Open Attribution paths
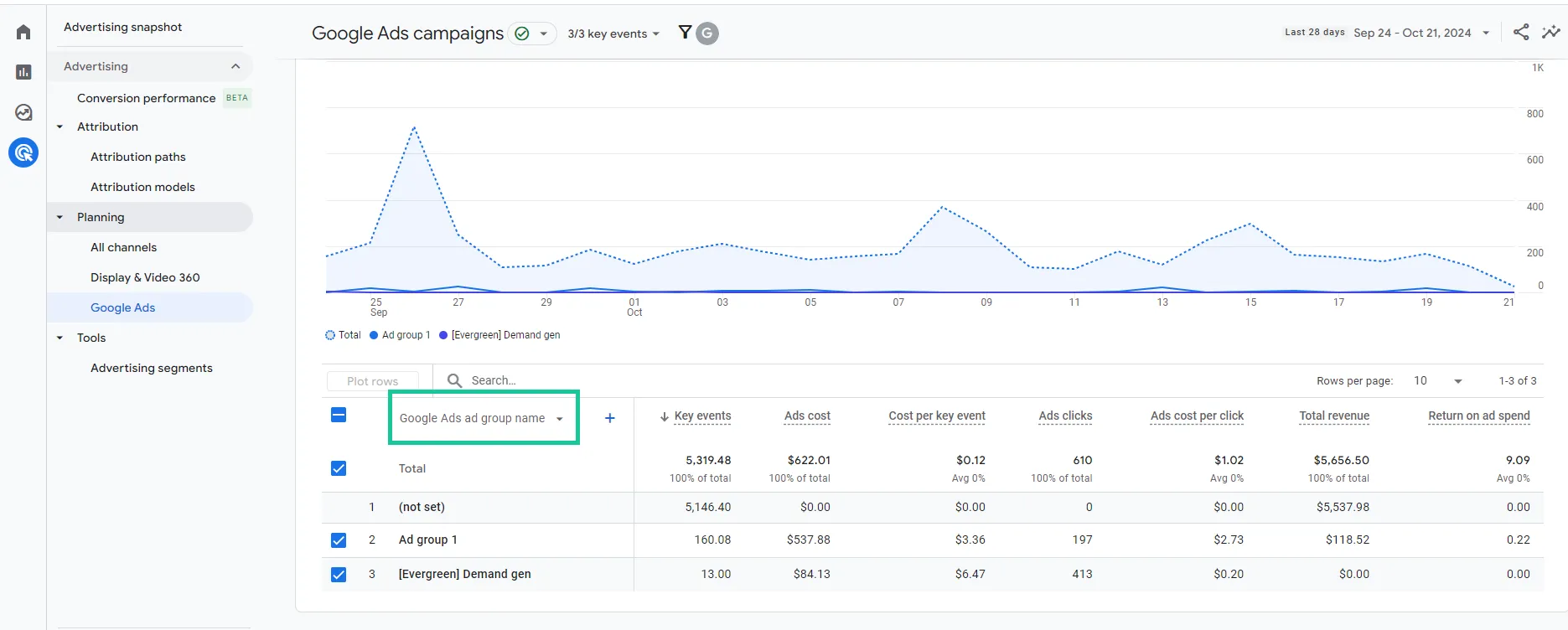The image size is (1568, 630). [x=138, y=157]
